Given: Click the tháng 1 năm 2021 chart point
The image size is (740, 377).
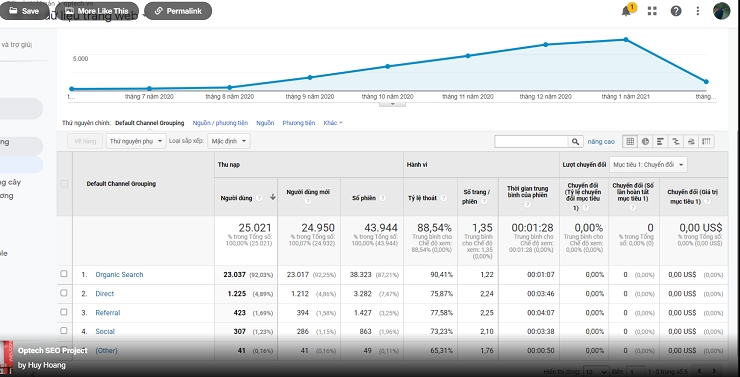Looking at the screenshot, I should click(626, 40).
